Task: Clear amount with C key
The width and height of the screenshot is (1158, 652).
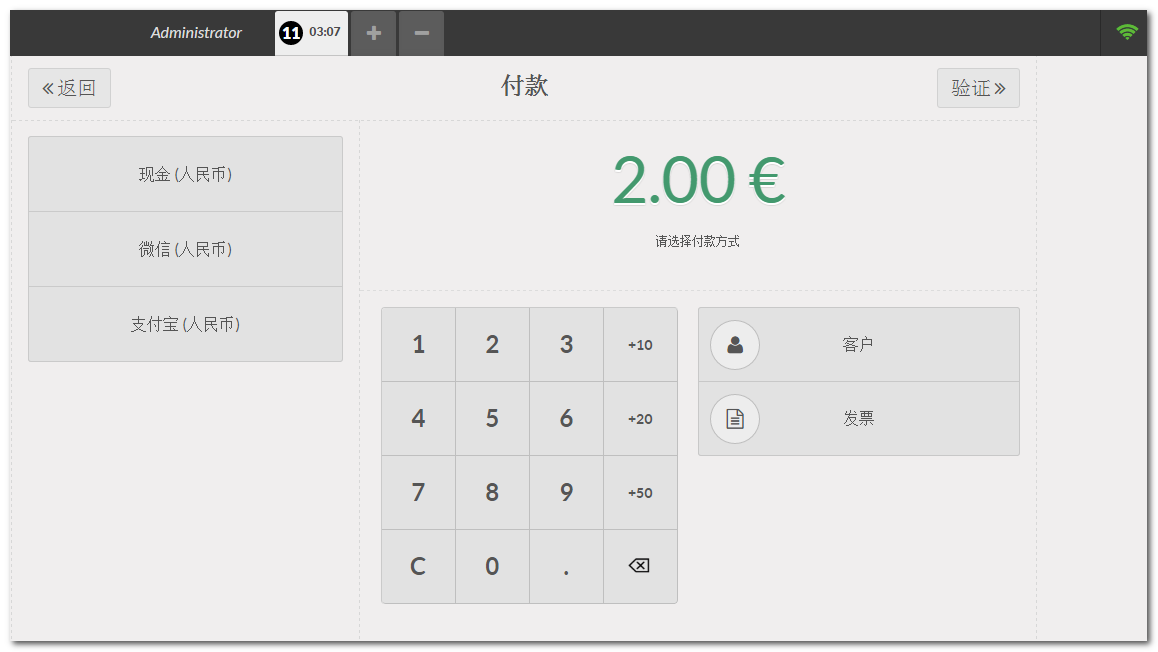Action: [418, 567]
